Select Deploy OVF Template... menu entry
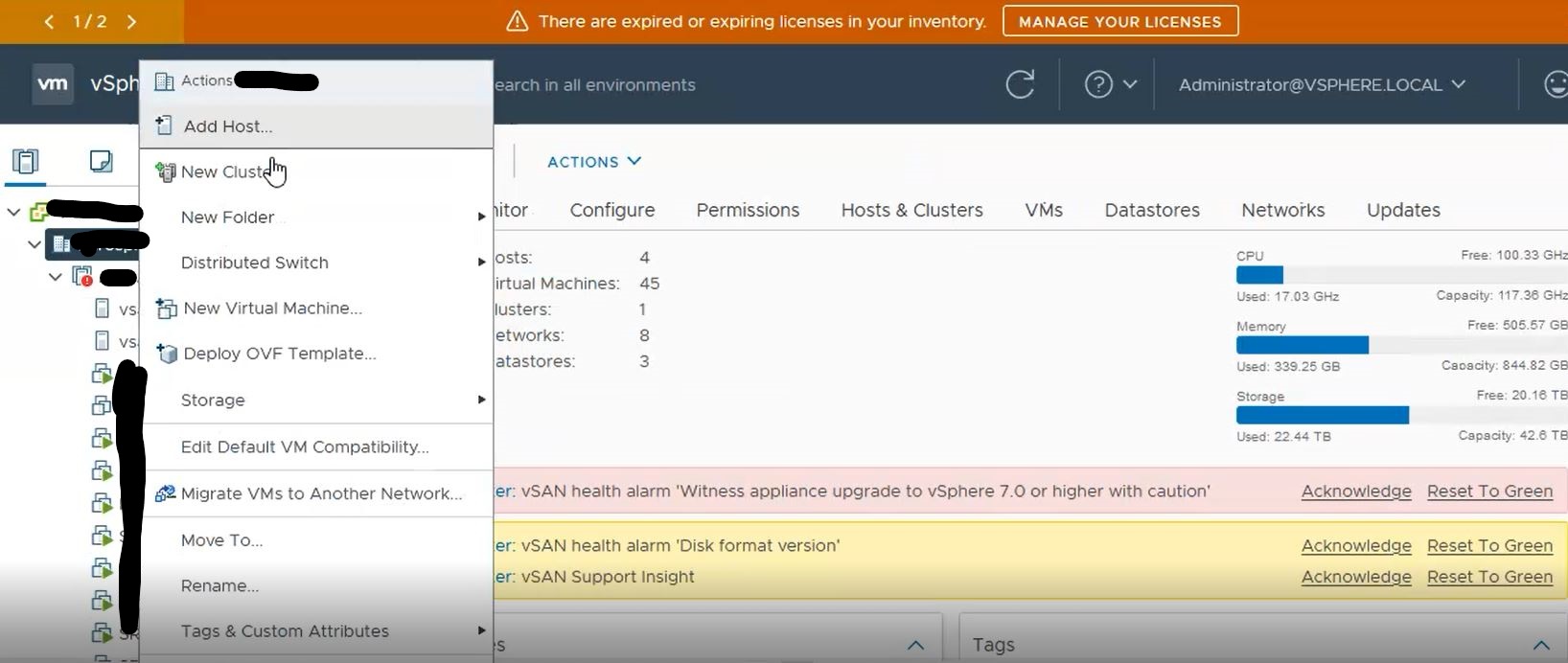This screenshot has height=663, width=1568. click(316, 354)
